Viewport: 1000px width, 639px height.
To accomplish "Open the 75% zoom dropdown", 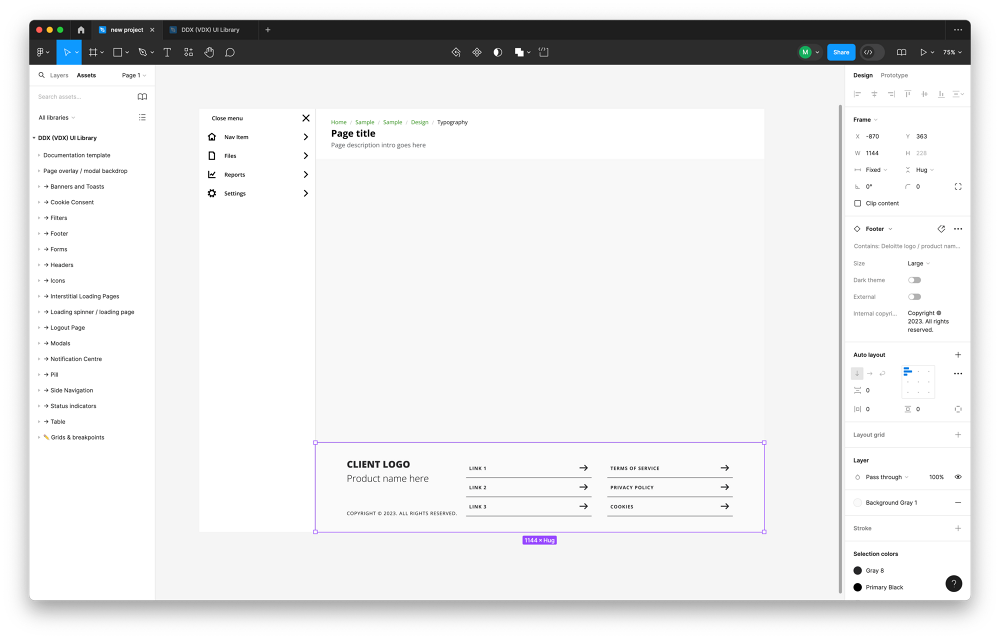I will tap(952, 52).
